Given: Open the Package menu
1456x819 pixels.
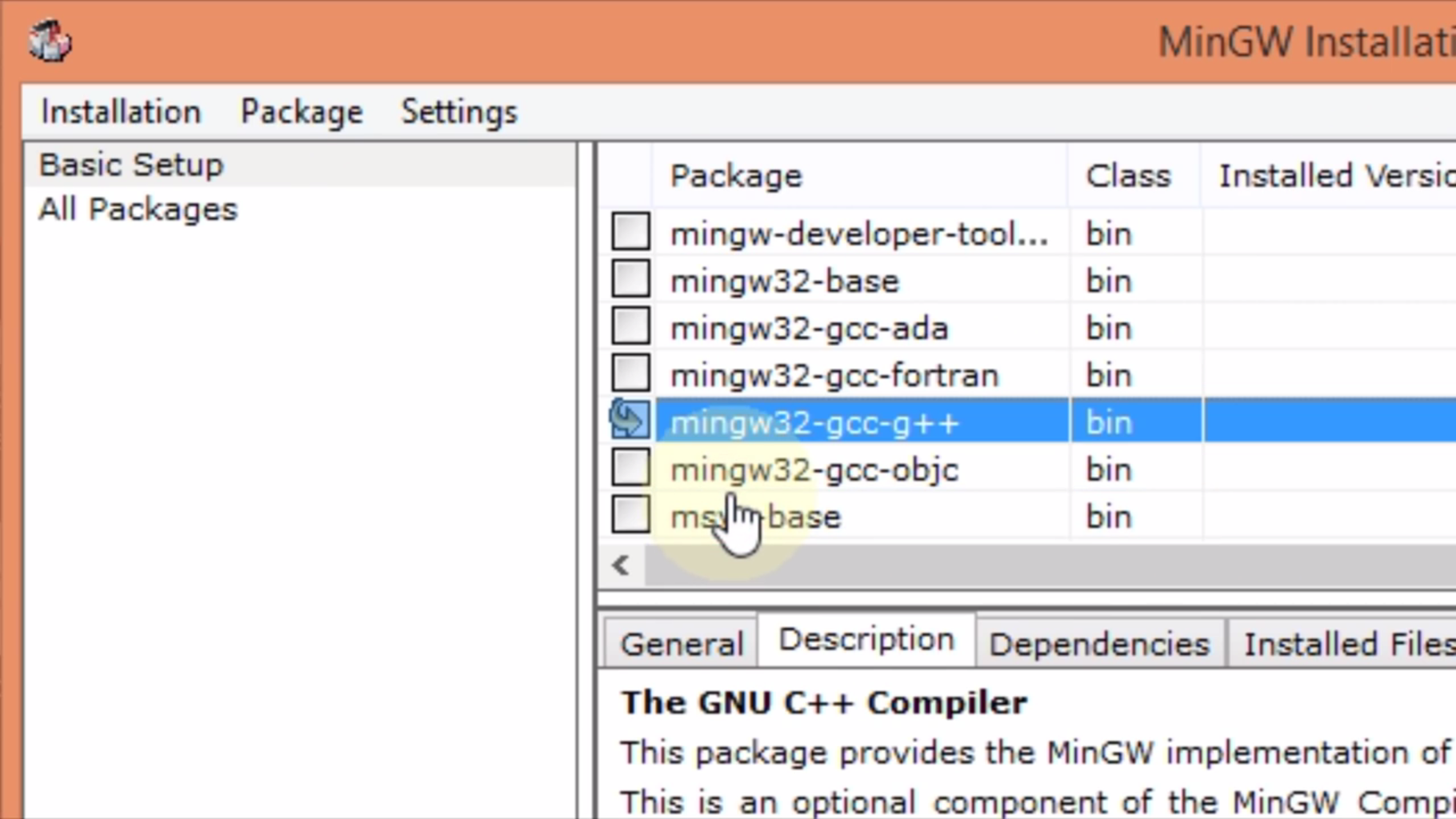Looking at the screenshot, I should [x=302, y=111].
